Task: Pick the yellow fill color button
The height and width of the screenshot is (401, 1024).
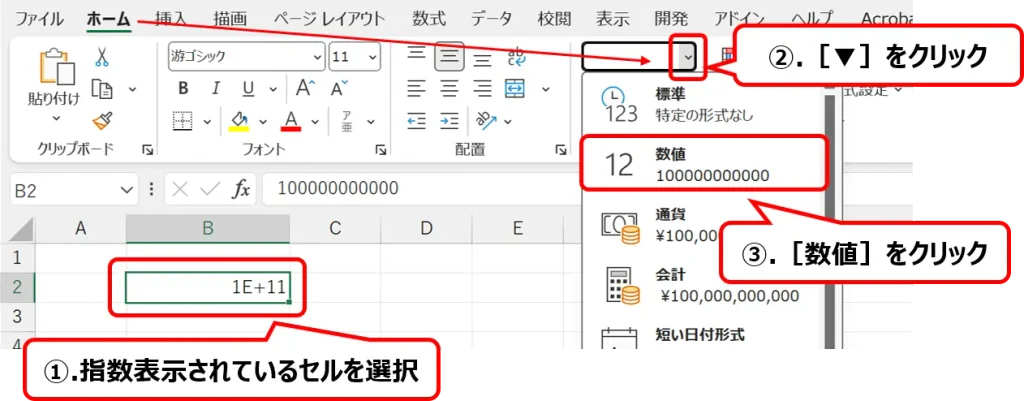Action: point(240,120)
